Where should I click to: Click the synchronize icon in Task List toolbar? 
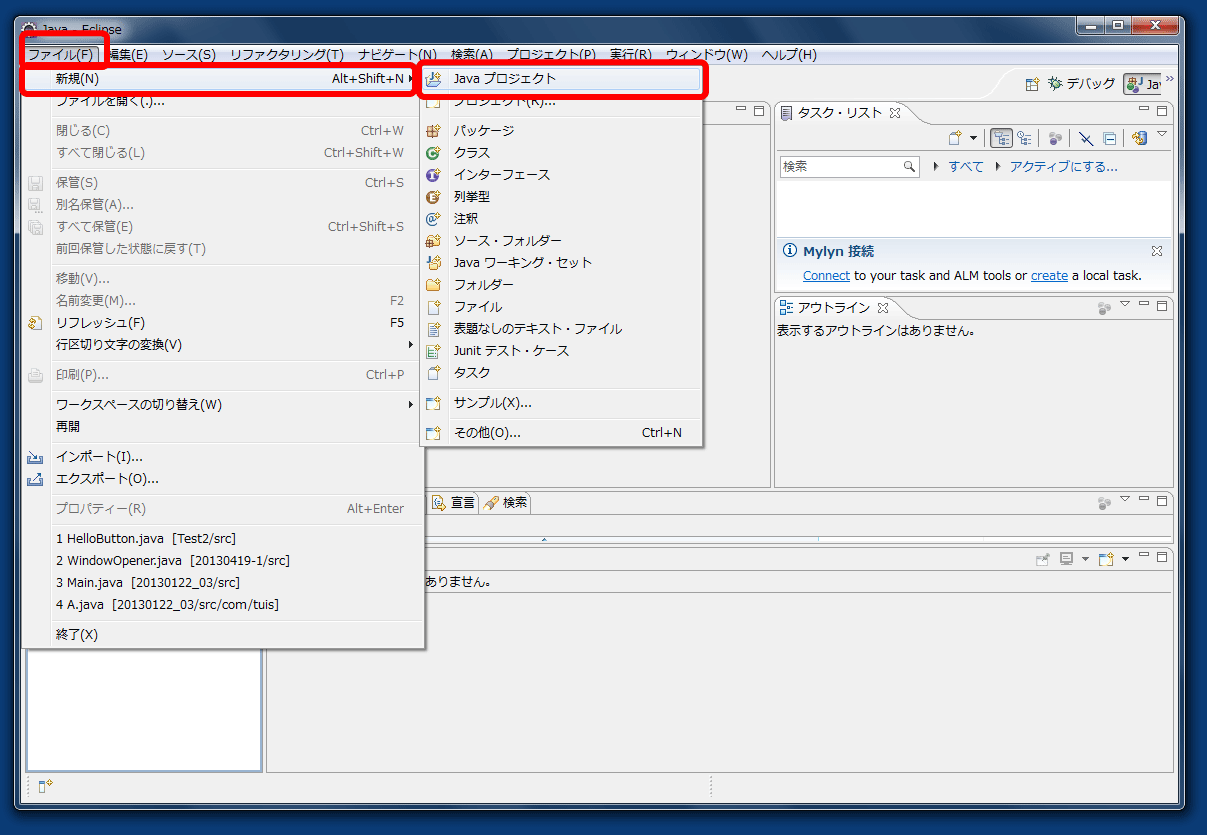point(1140,138)
